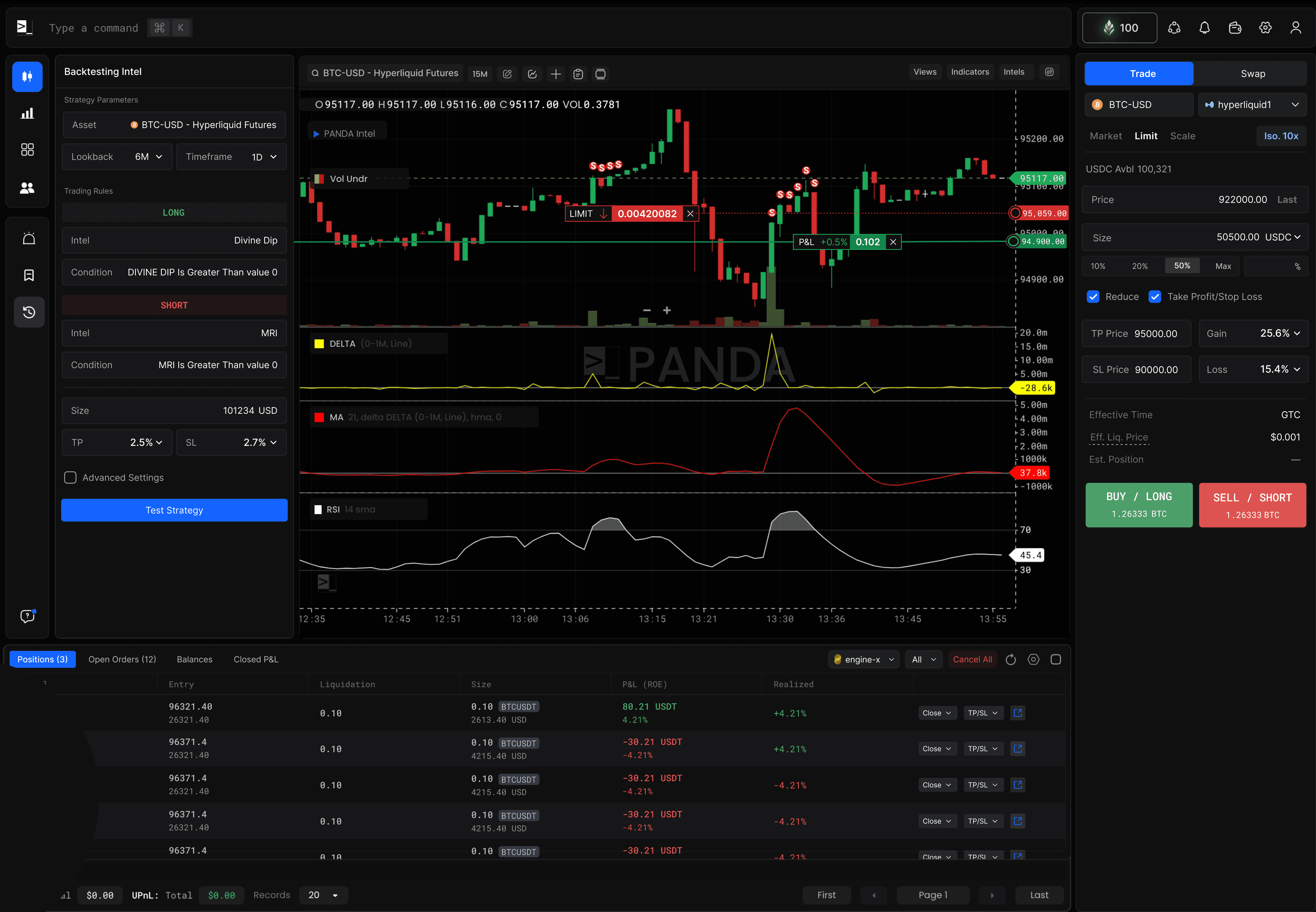Toggle Take Profit/Stop Loss checkbox
The height and width of the screenshot is (912, 1316).
click(x=1155, y=296)
